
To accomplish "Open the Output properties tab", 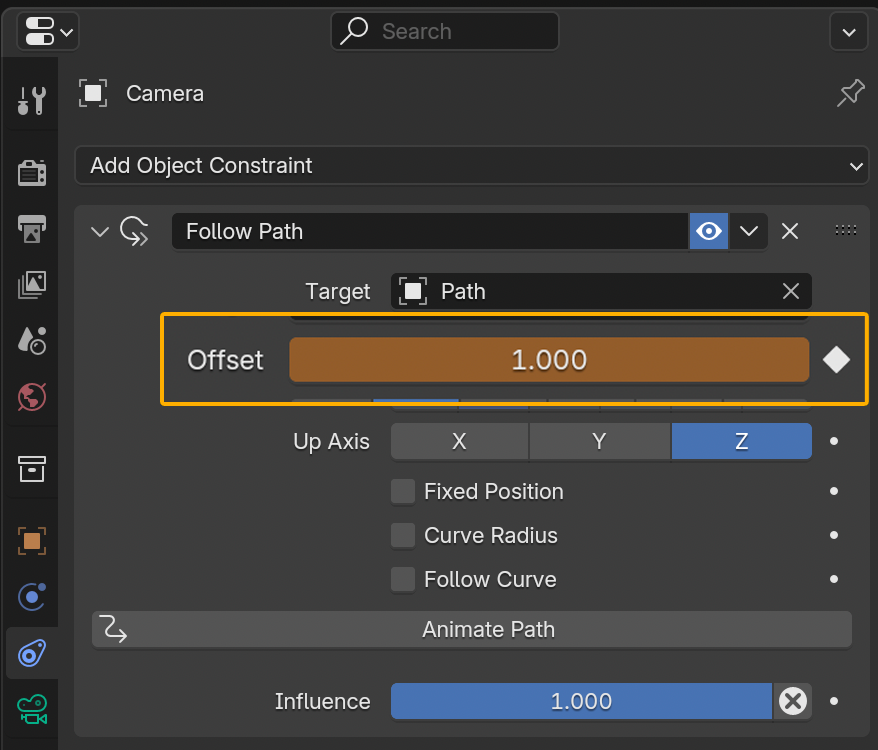I will [x=32, y=228].
